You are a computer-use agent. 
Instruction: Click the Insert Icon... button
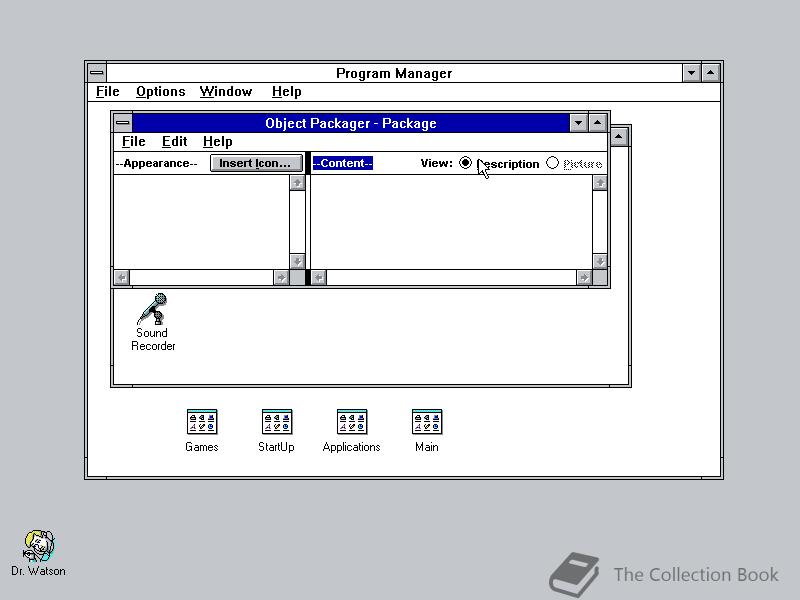coord(256,163)
